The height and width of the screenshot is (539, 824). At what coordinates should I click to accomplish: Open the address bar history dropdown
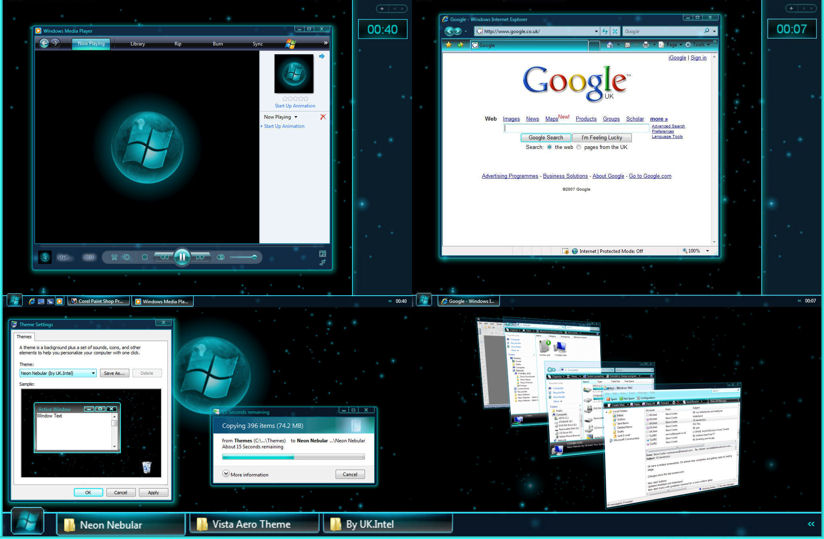[x=596, y=32]
